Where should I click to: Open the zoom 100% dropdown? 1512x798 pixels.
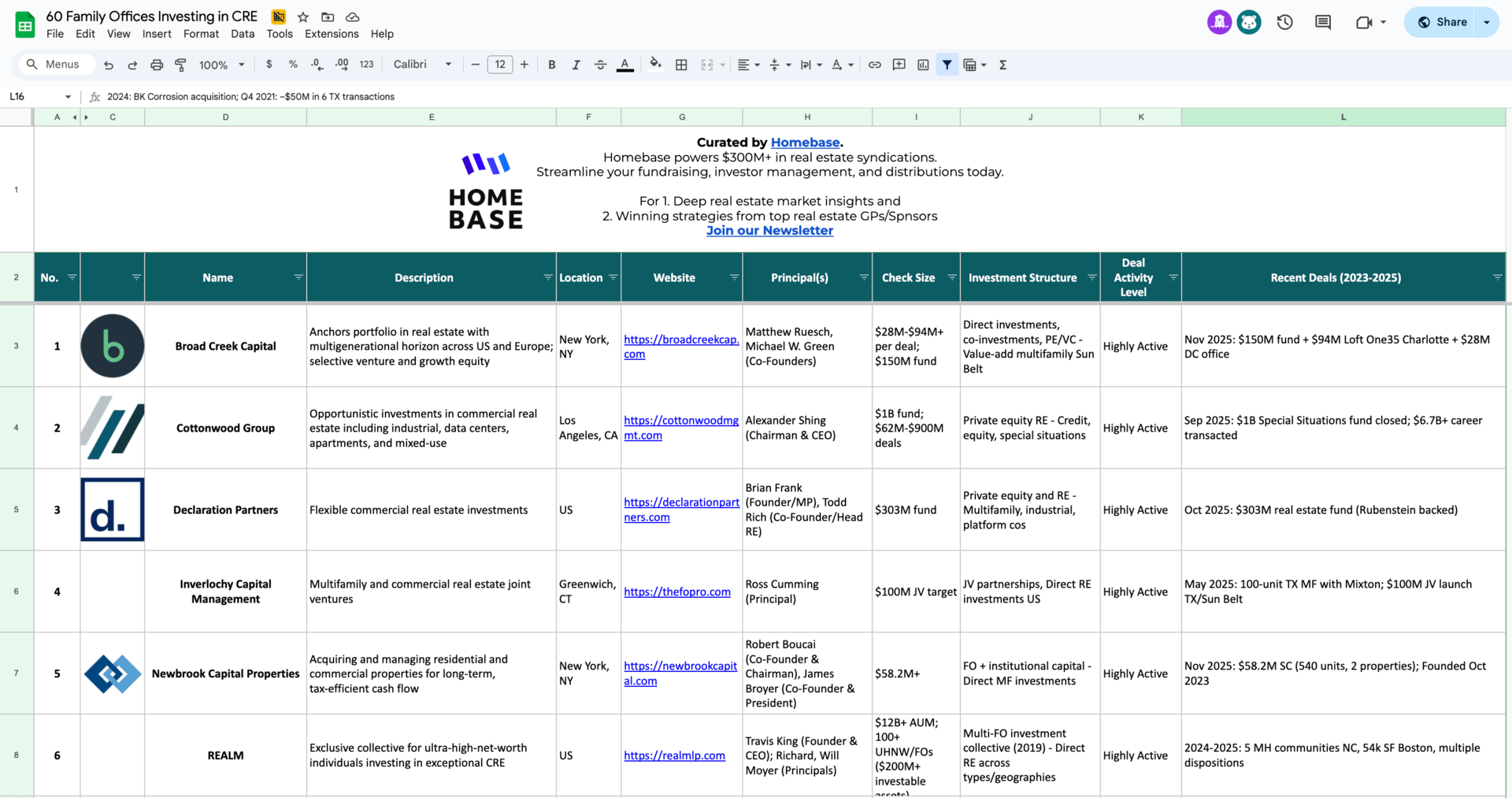coord(221,65)
